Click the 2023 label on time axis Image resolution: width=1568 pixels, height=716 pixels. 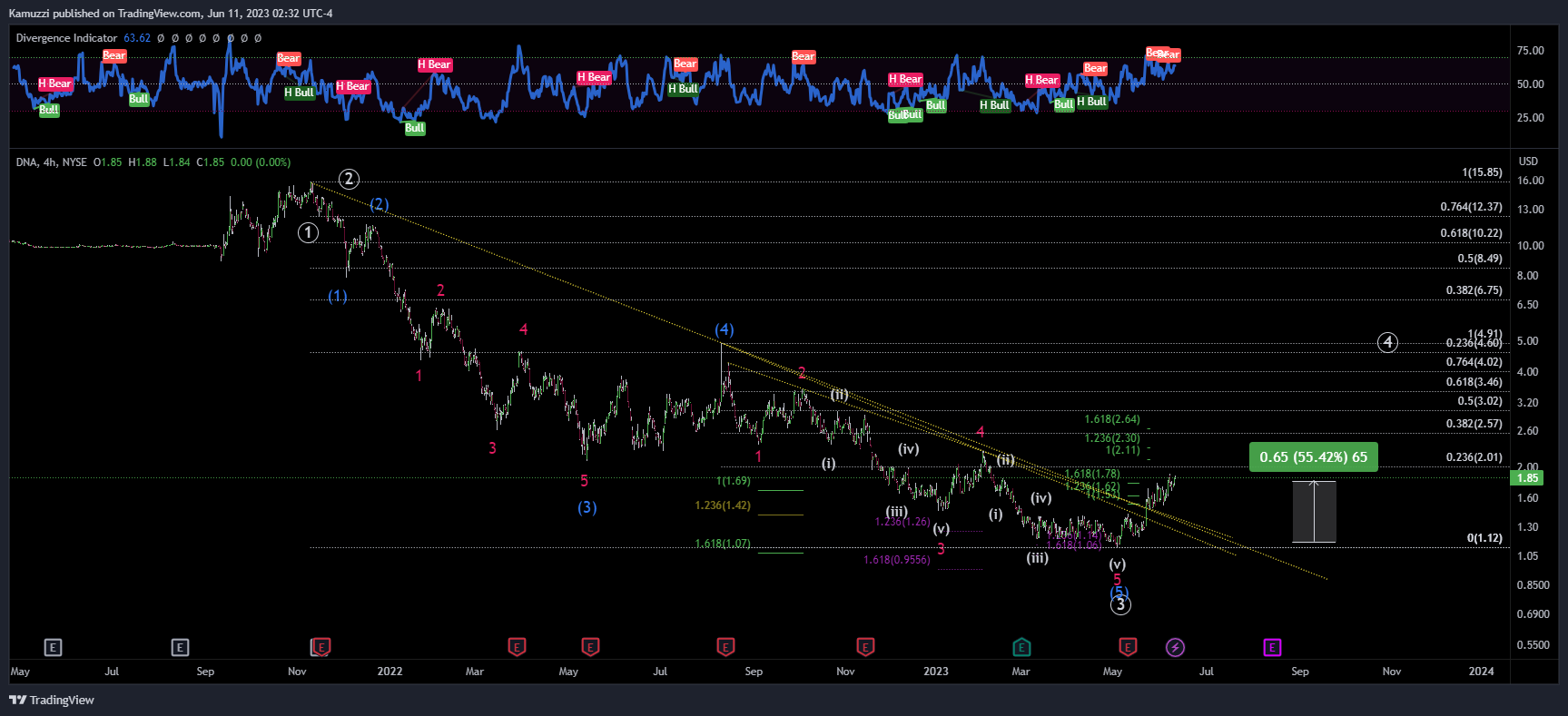pyautogui.click(x=935, y=672)
